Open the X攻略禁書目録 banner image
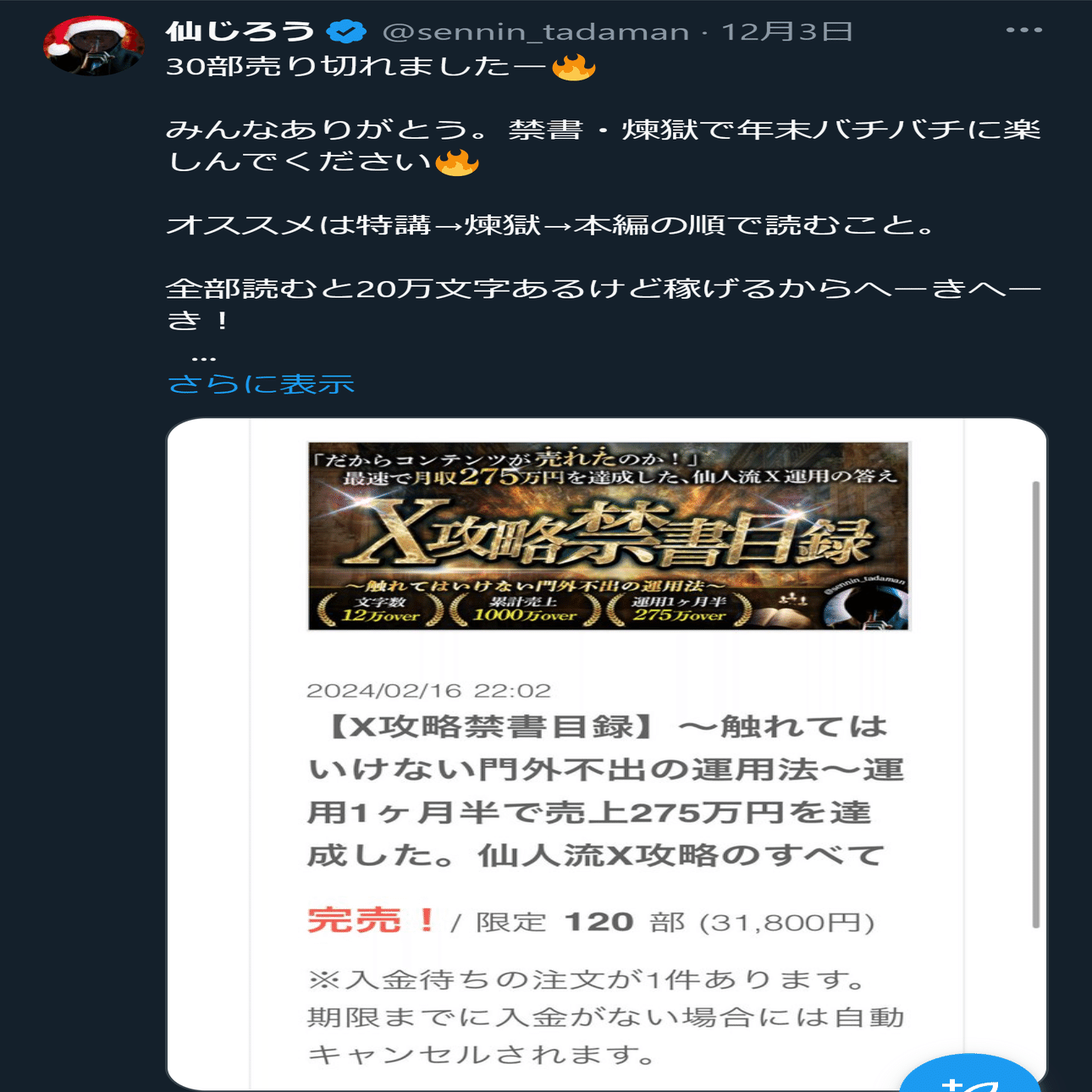 pyautogui.click(x=609, y=536)
